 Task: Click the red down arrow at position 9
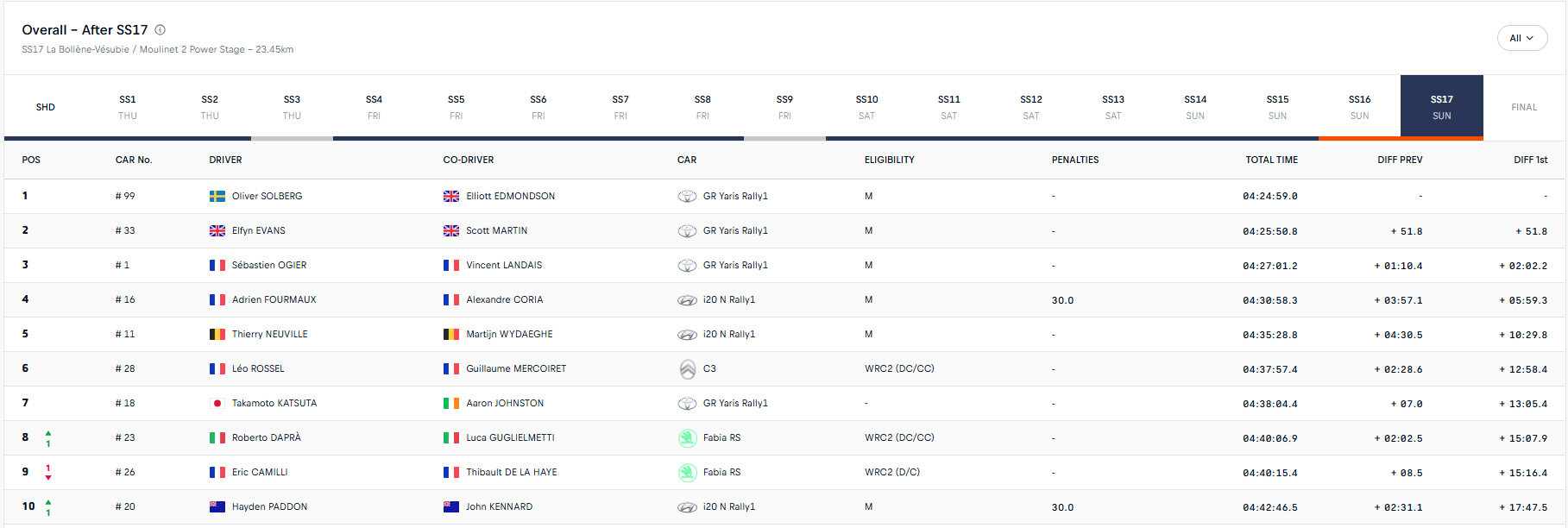click(48, 477)
